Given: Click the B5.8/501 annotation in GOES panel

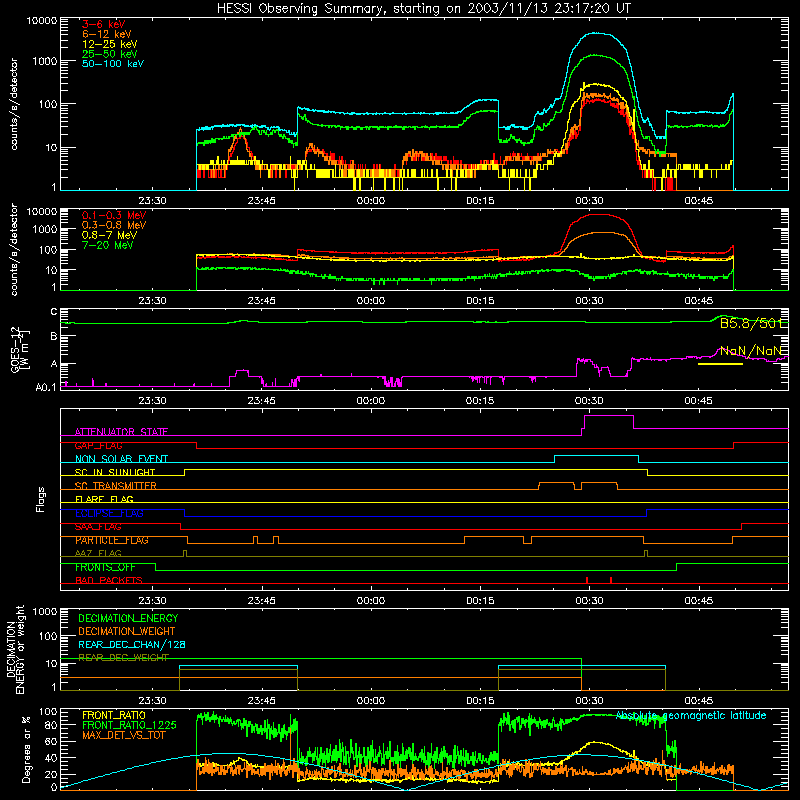Looking at the screenshot, I should click(x=751, y=323).
